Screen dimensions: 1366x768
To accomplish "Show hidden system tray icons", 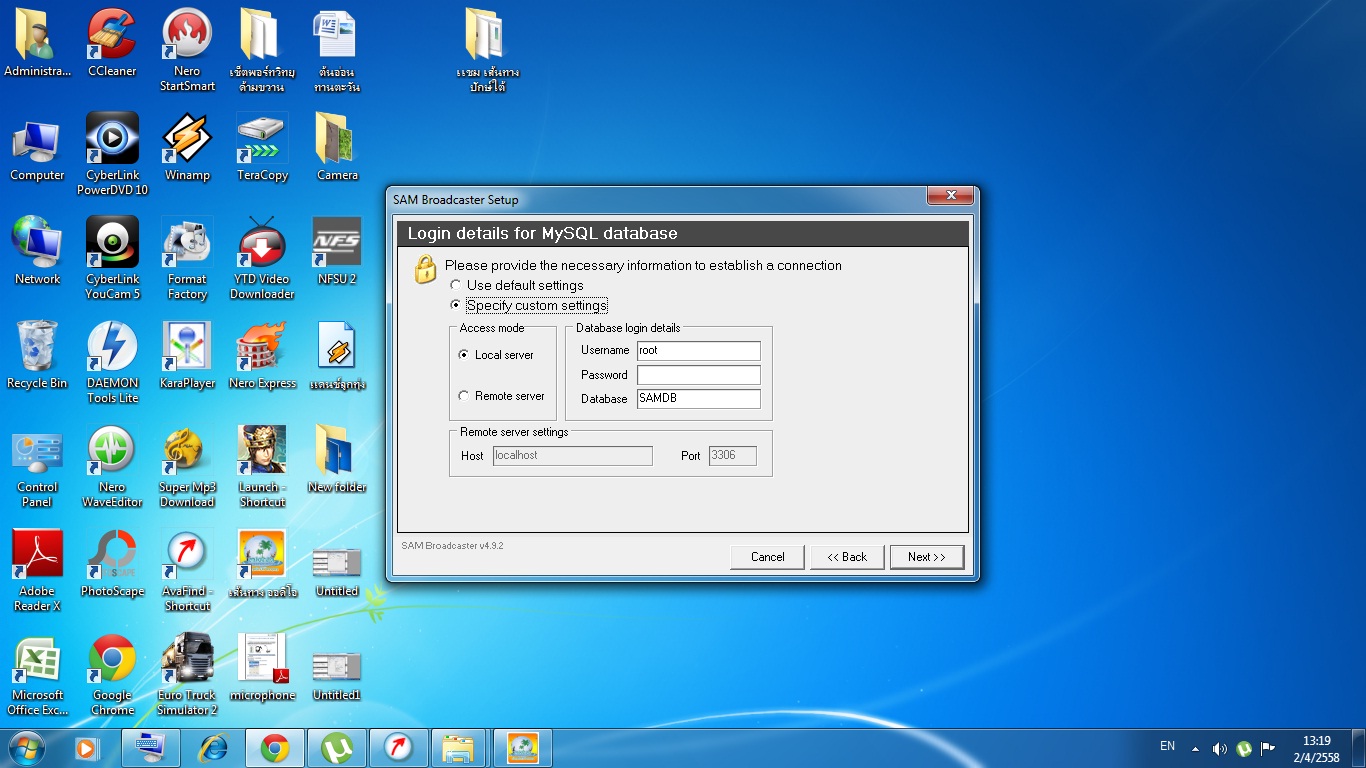I will 1195,748.
